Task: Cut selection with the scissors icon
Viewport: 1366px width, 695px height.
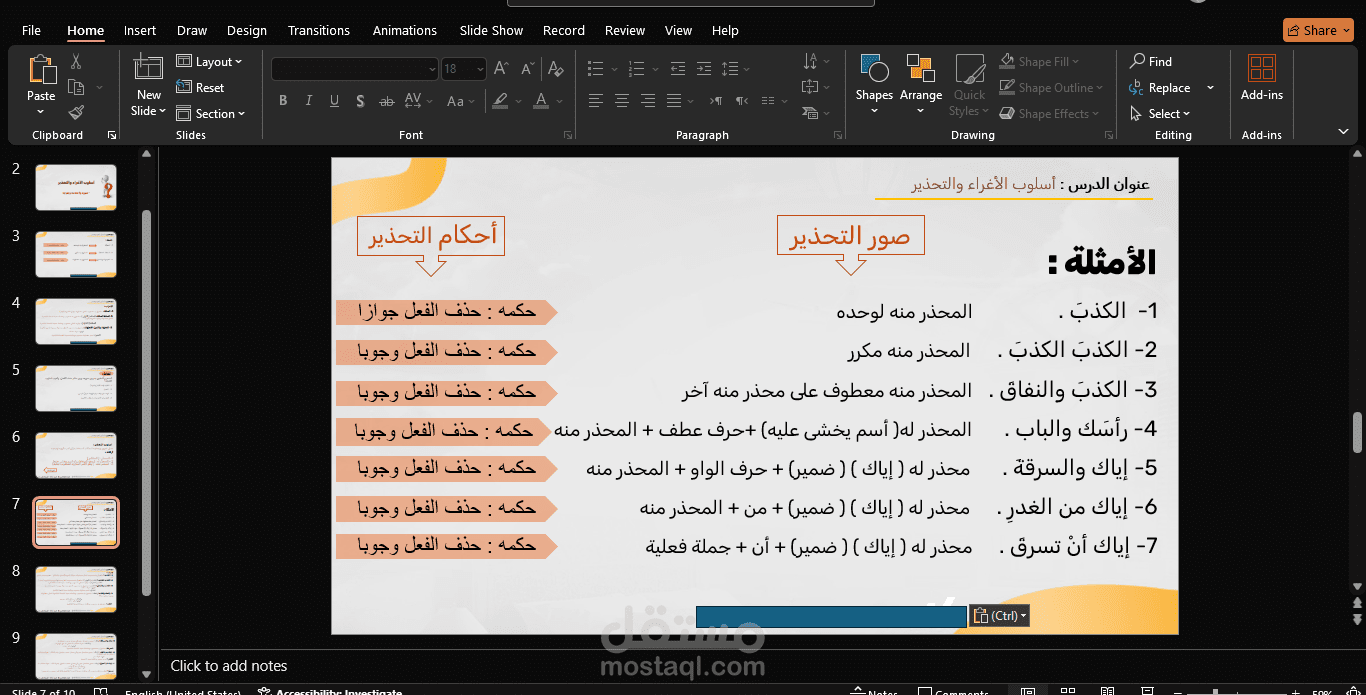Action: point(76,62)
